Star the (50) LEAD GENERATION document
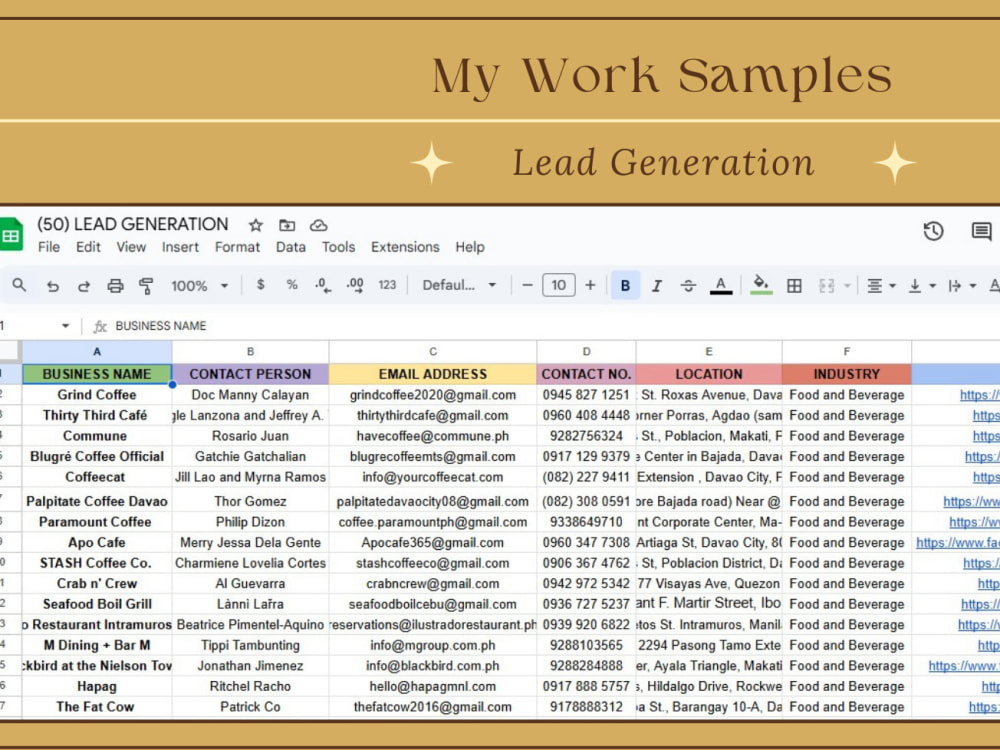Viewport: 1000px width, 750px height. pos(256,225)
